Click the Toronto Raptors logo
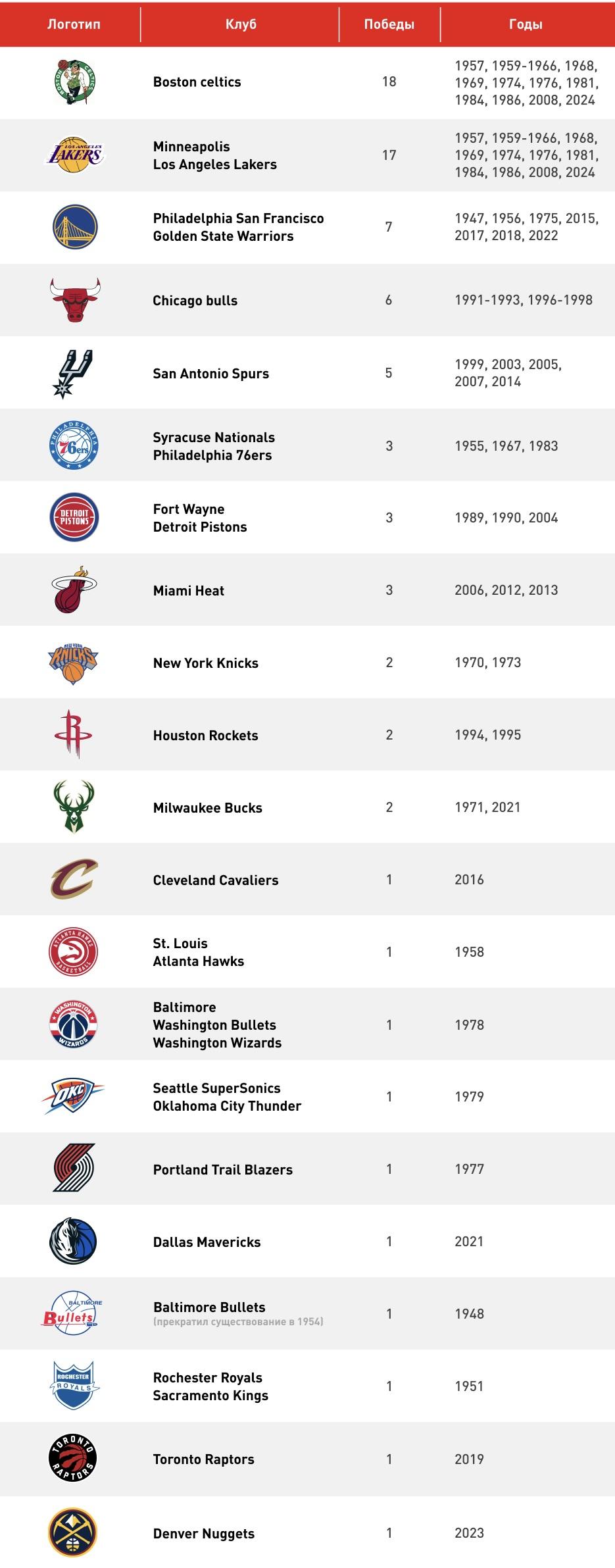Viewport: 615px width, 1568px height. 74,1459
